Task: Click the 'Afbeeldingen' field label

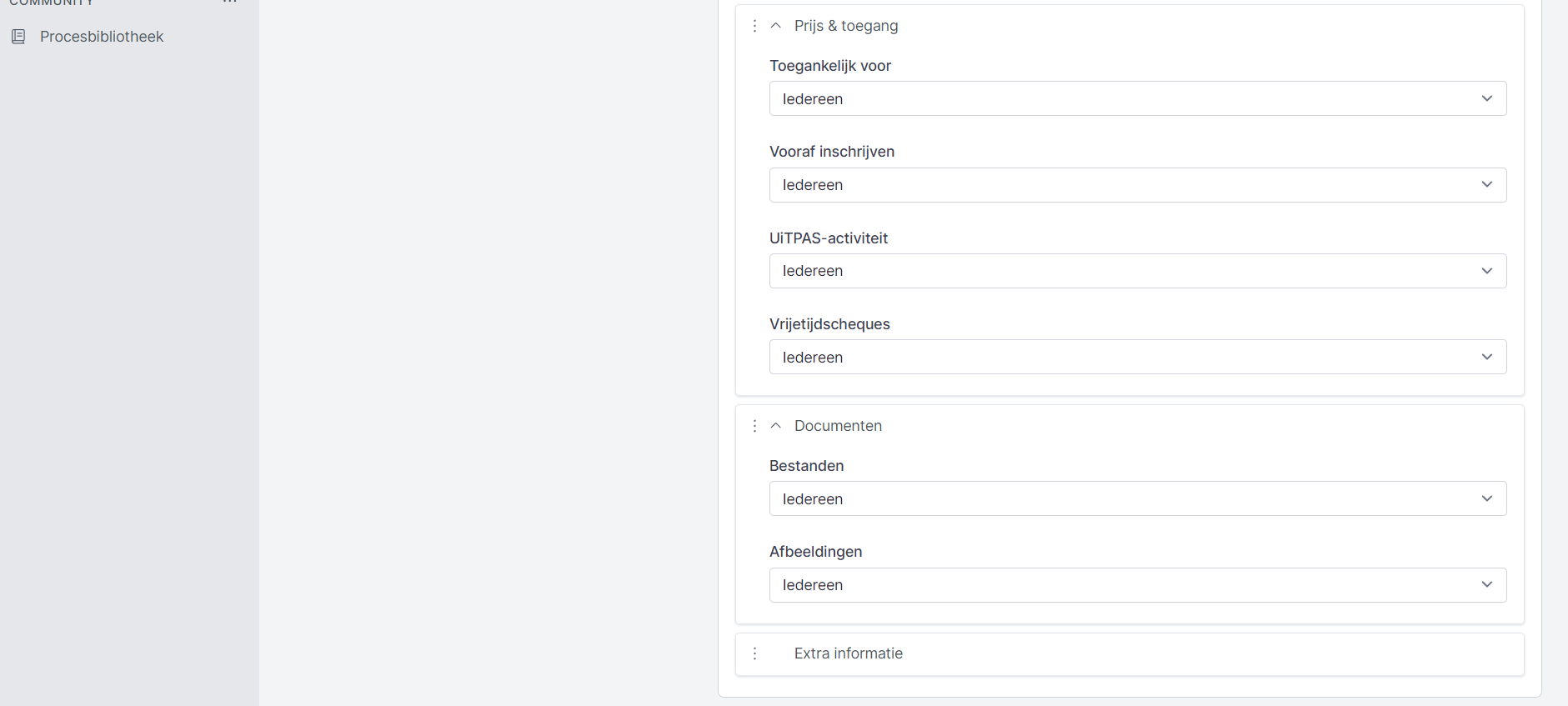Action: coord(815,552)
